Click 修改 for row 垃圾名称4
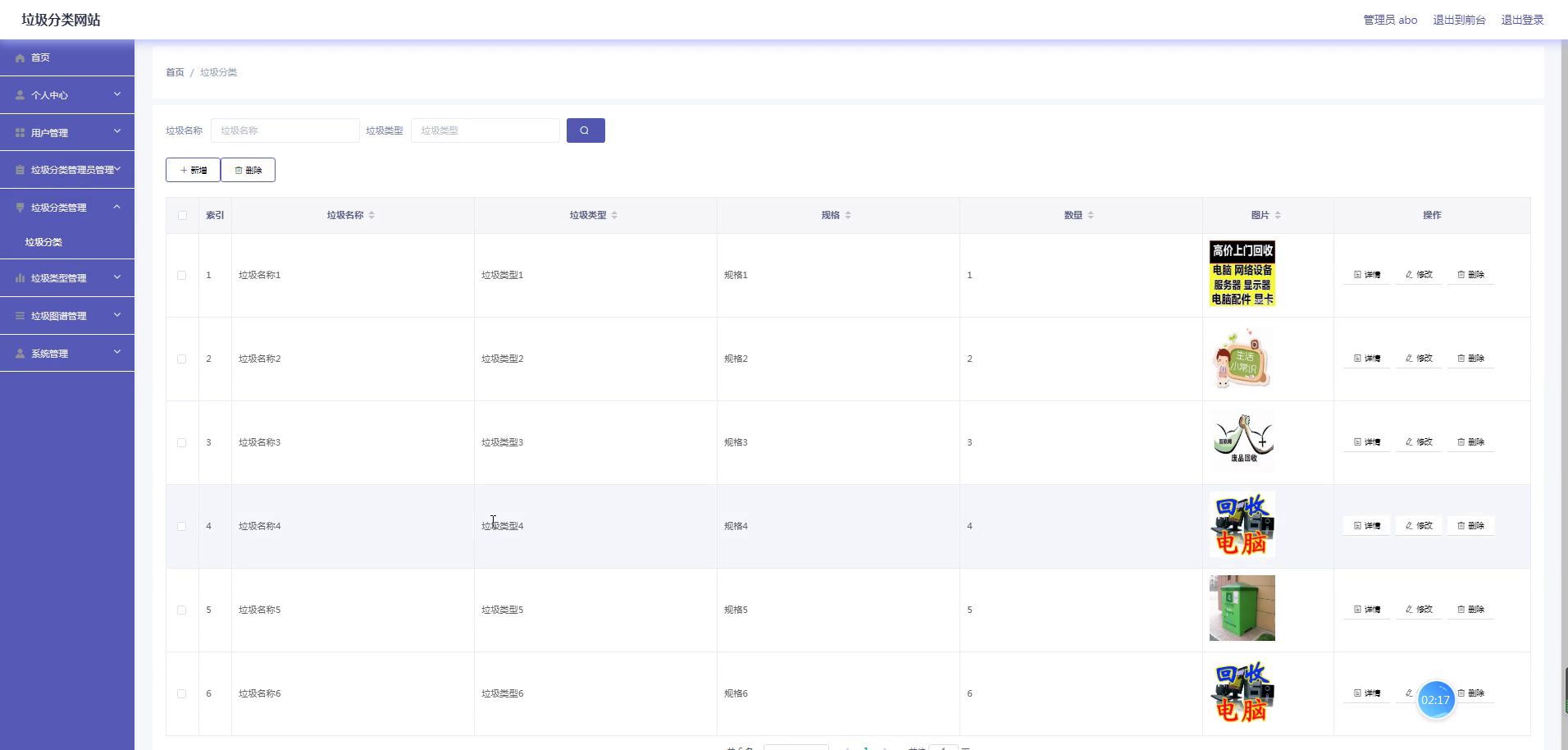Screen dimensions: 1568x750 pos(1419,526)
